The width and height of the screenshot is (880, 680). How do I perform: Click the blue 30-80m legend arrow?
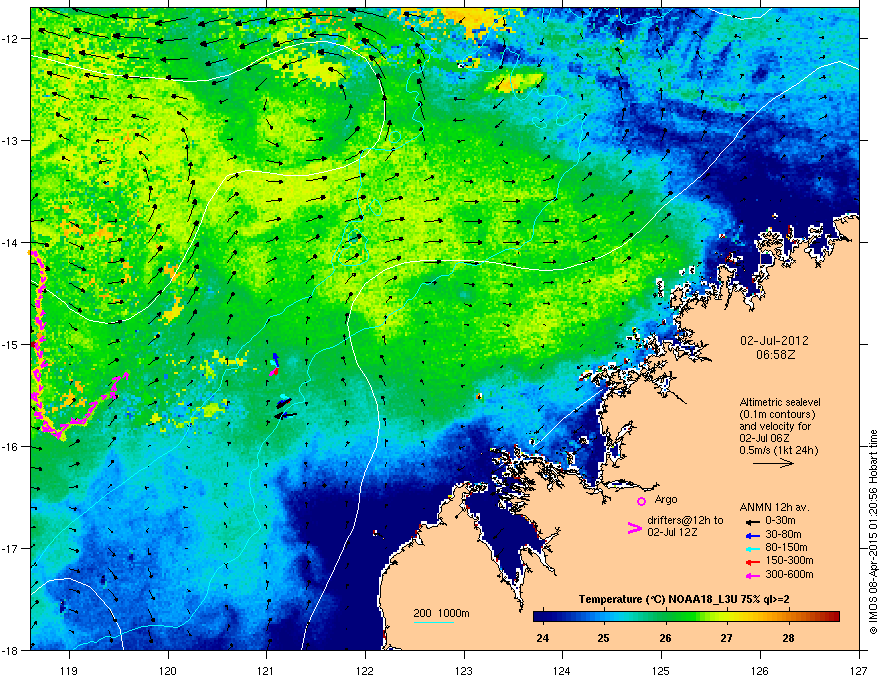point(753,536)
